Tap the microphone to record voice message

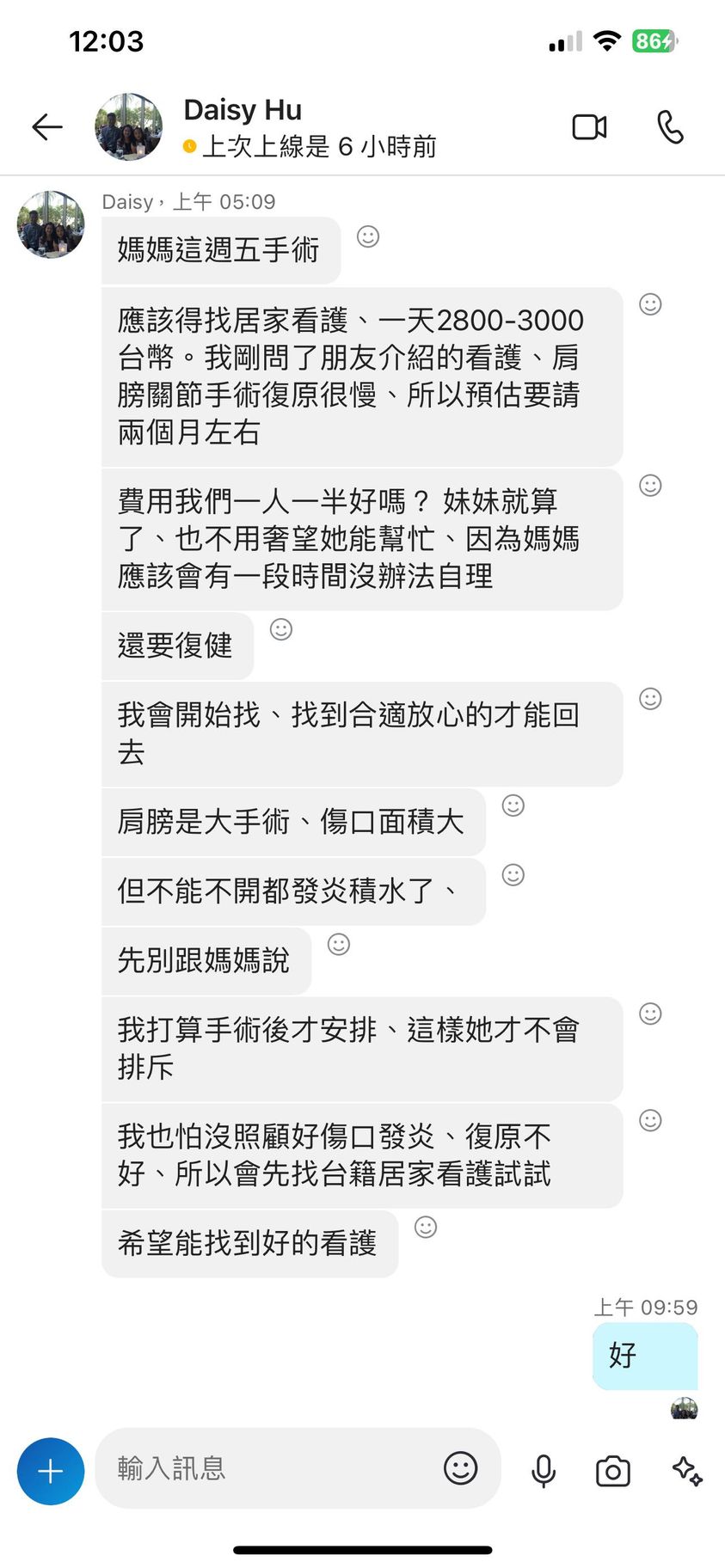(544, 1471)
